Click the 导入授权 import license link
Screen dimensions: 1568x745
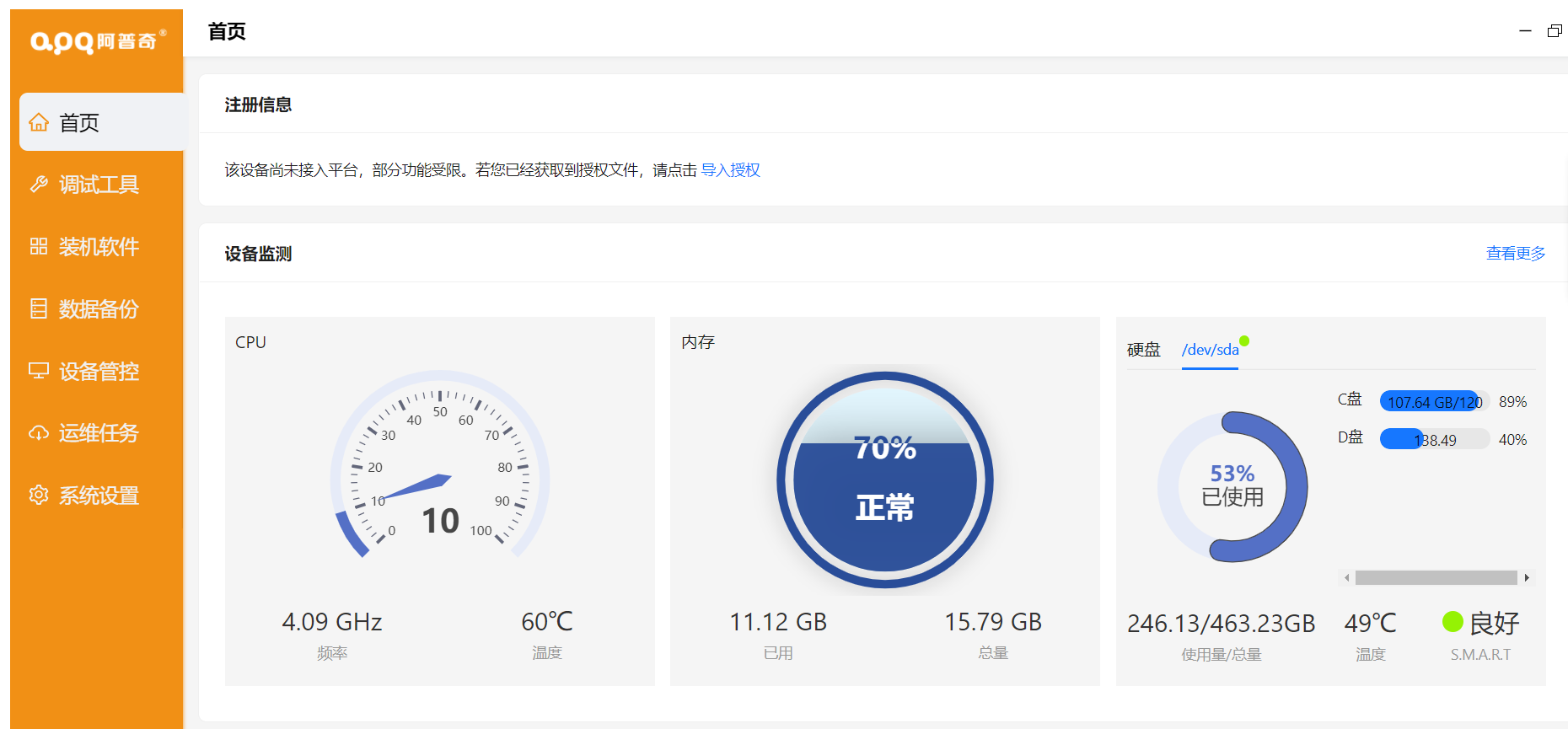730,170
